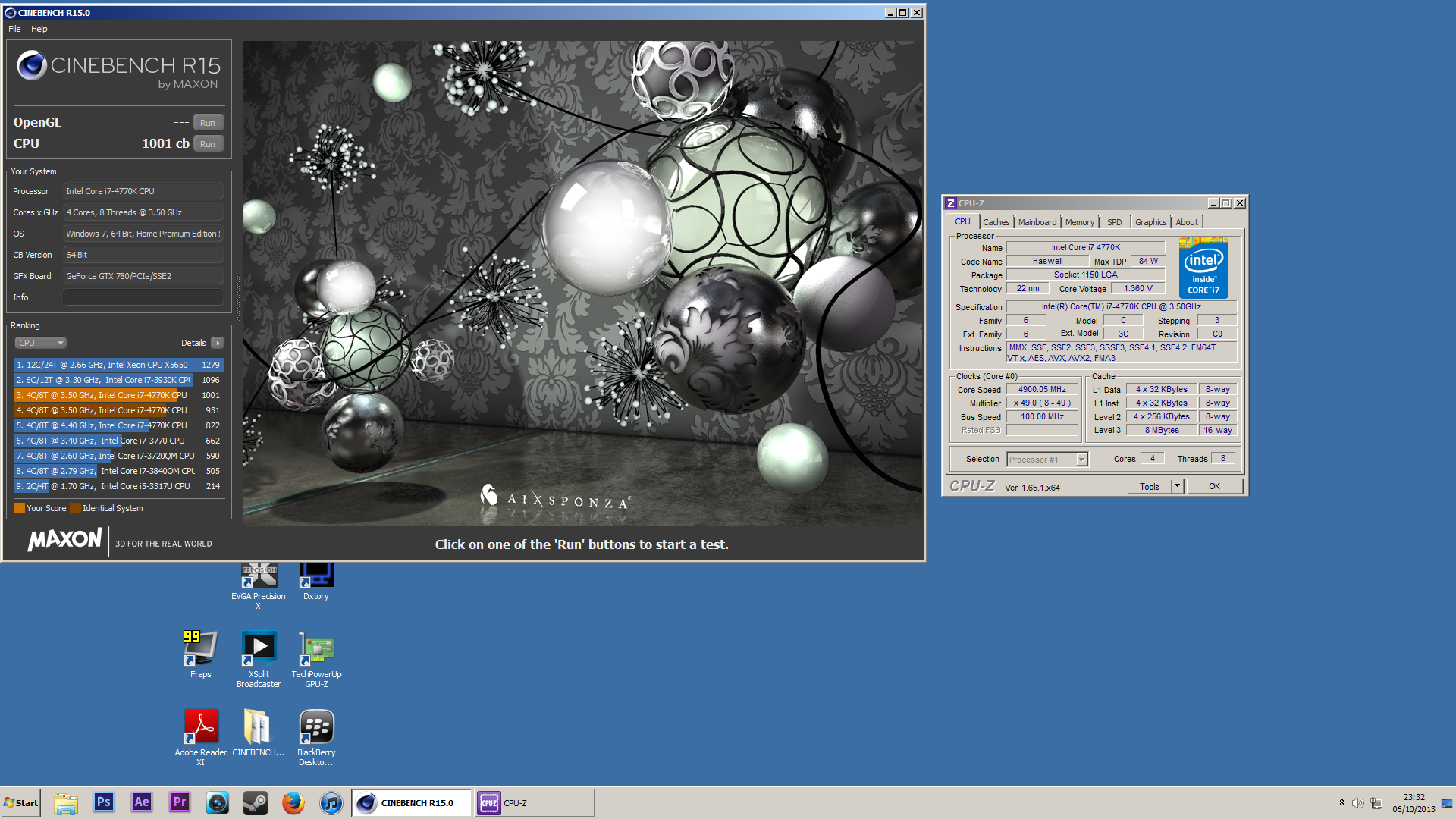
Task: Select ranking row Core i7-3770
Action: (x=118, y=441)
